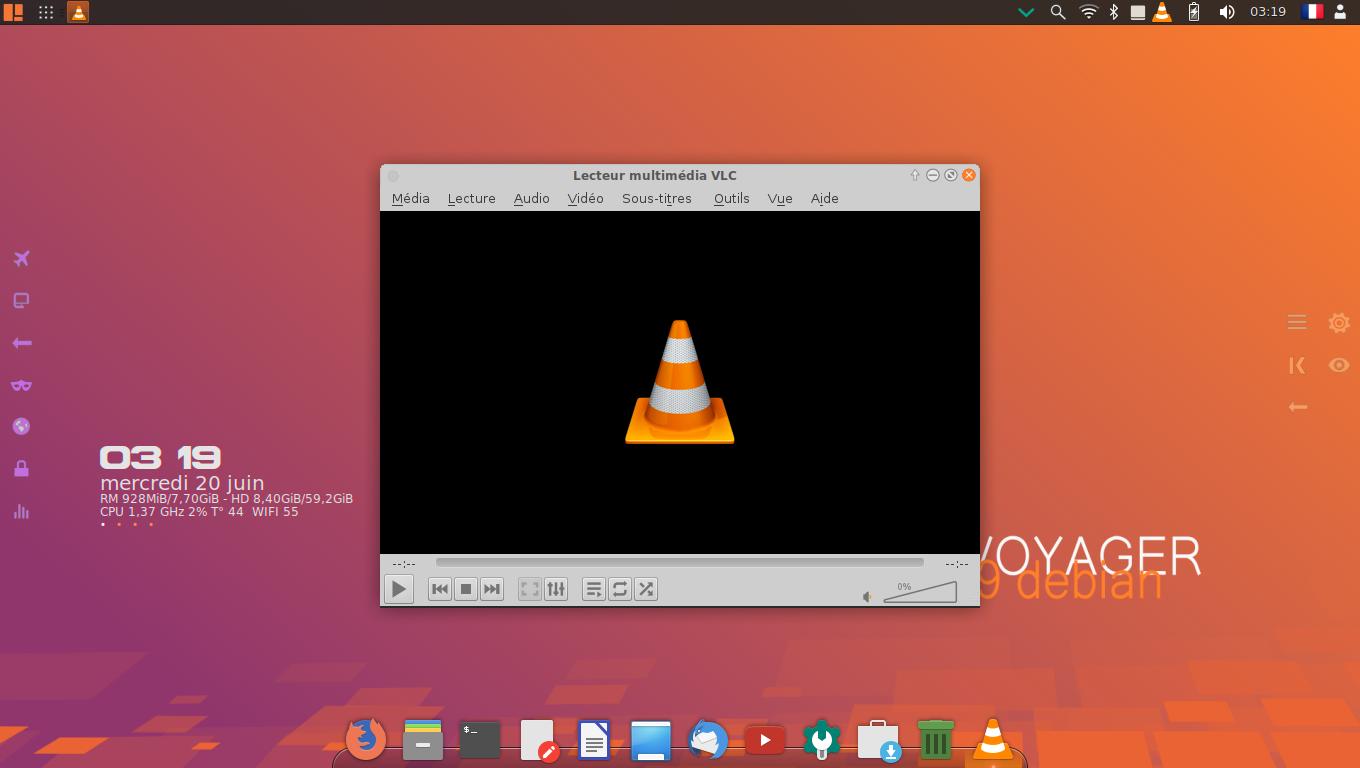Screen dimensions: 1360x768
Task: Toggle VLC fullscreen video mode
Action: (x=529, y=589)
